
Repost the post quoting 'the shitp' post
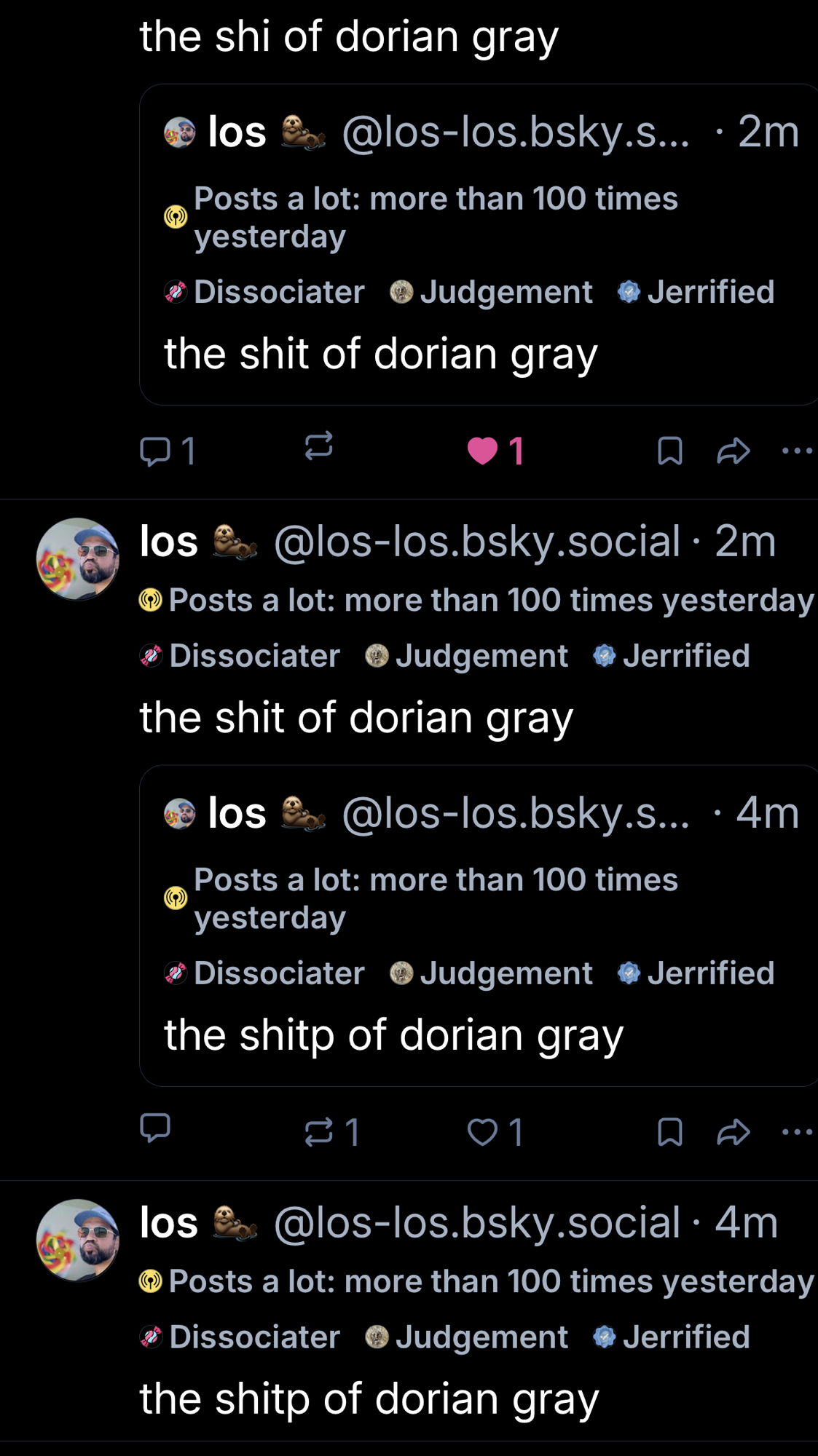coord(318,1133)
